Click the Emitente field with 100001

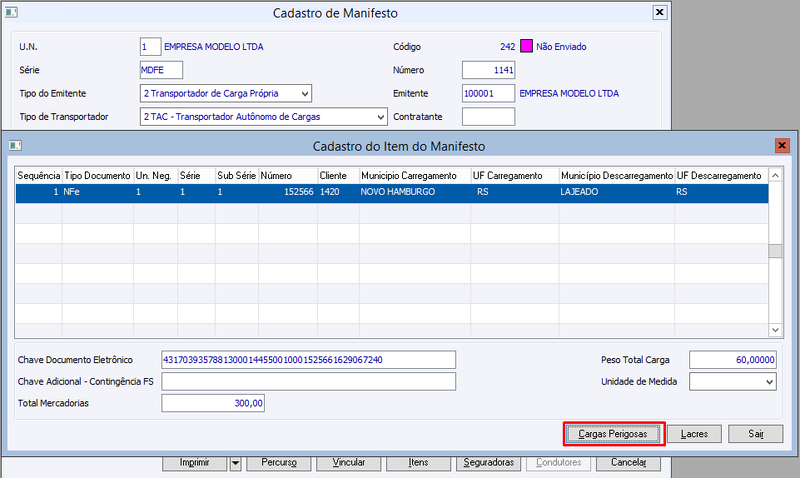(488, 93)
